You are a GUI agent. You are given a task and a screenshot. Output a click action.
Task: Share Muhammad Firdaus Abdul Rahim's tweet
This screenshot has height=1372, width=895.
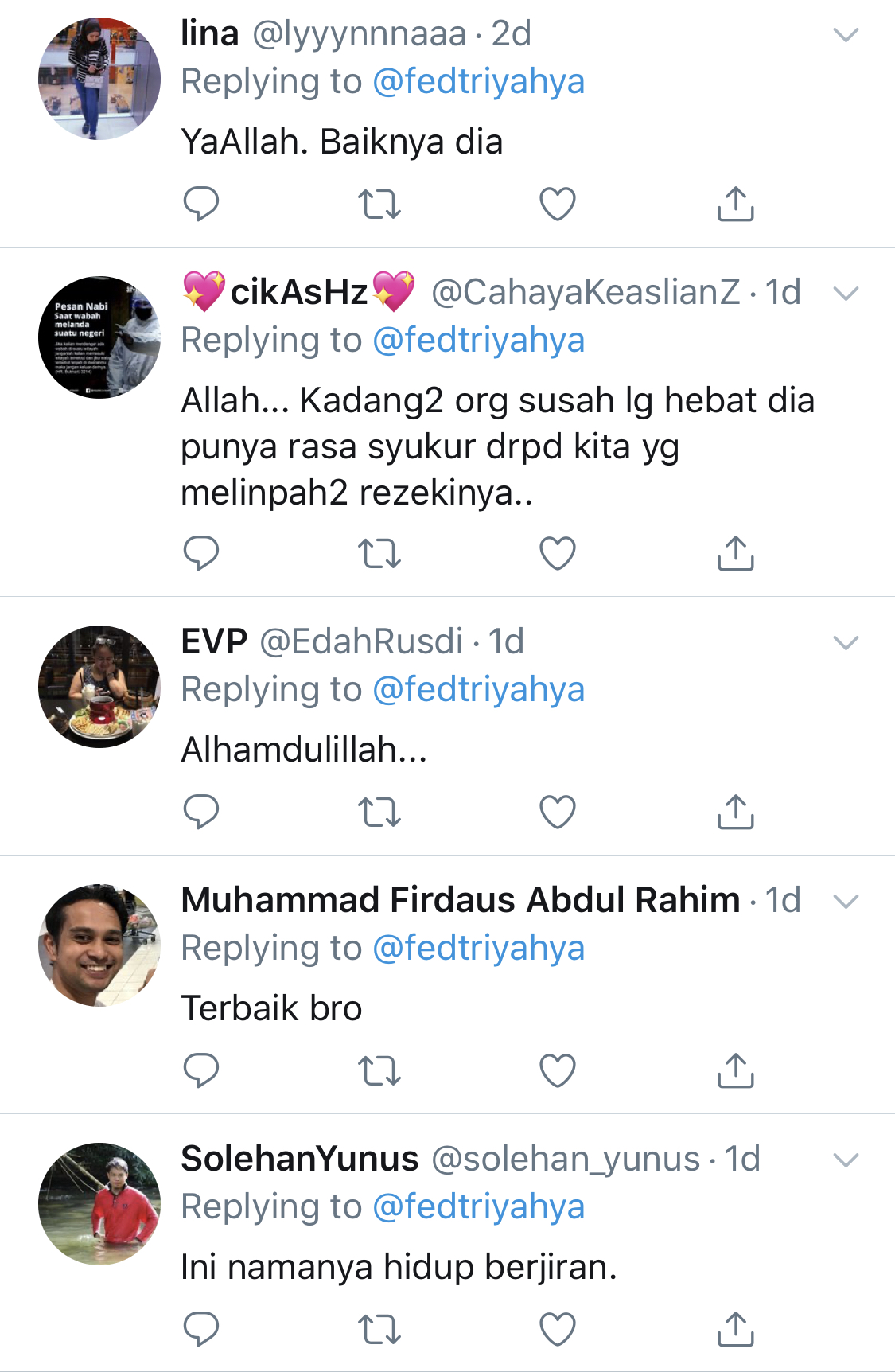pos(735,1070)
